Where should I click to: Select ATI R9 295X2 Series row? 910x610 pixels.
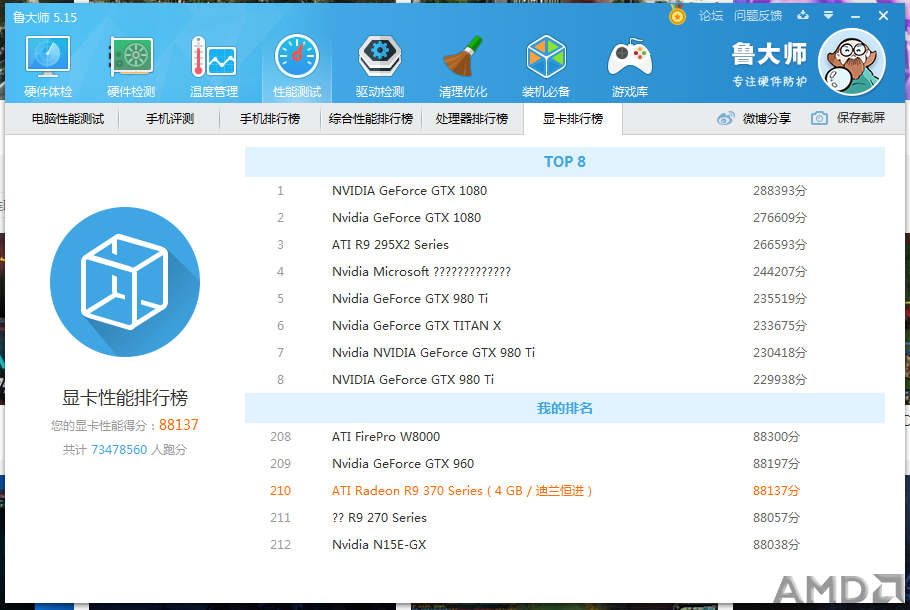click(565, 244)
